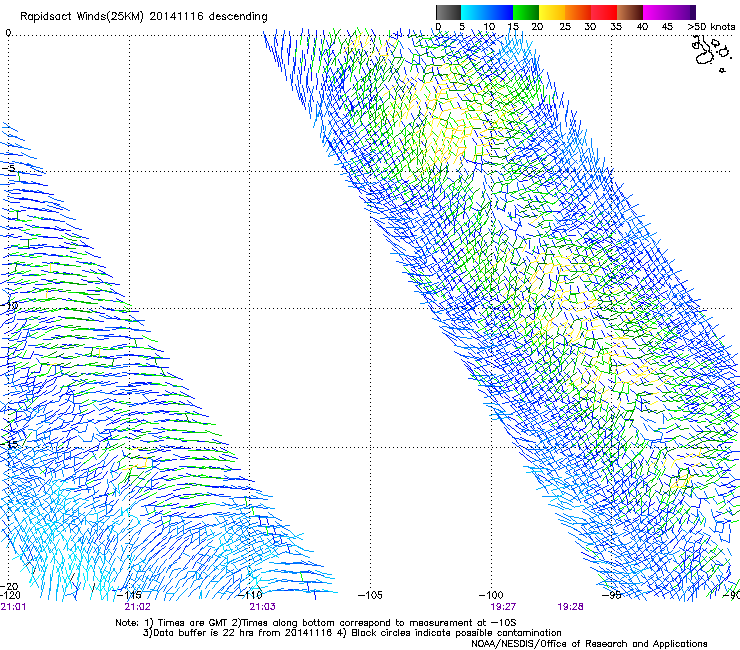The width and height of the screenshot is (740, 650).
Task: Click the '25' legend scale label
Action: click(565, 27)
